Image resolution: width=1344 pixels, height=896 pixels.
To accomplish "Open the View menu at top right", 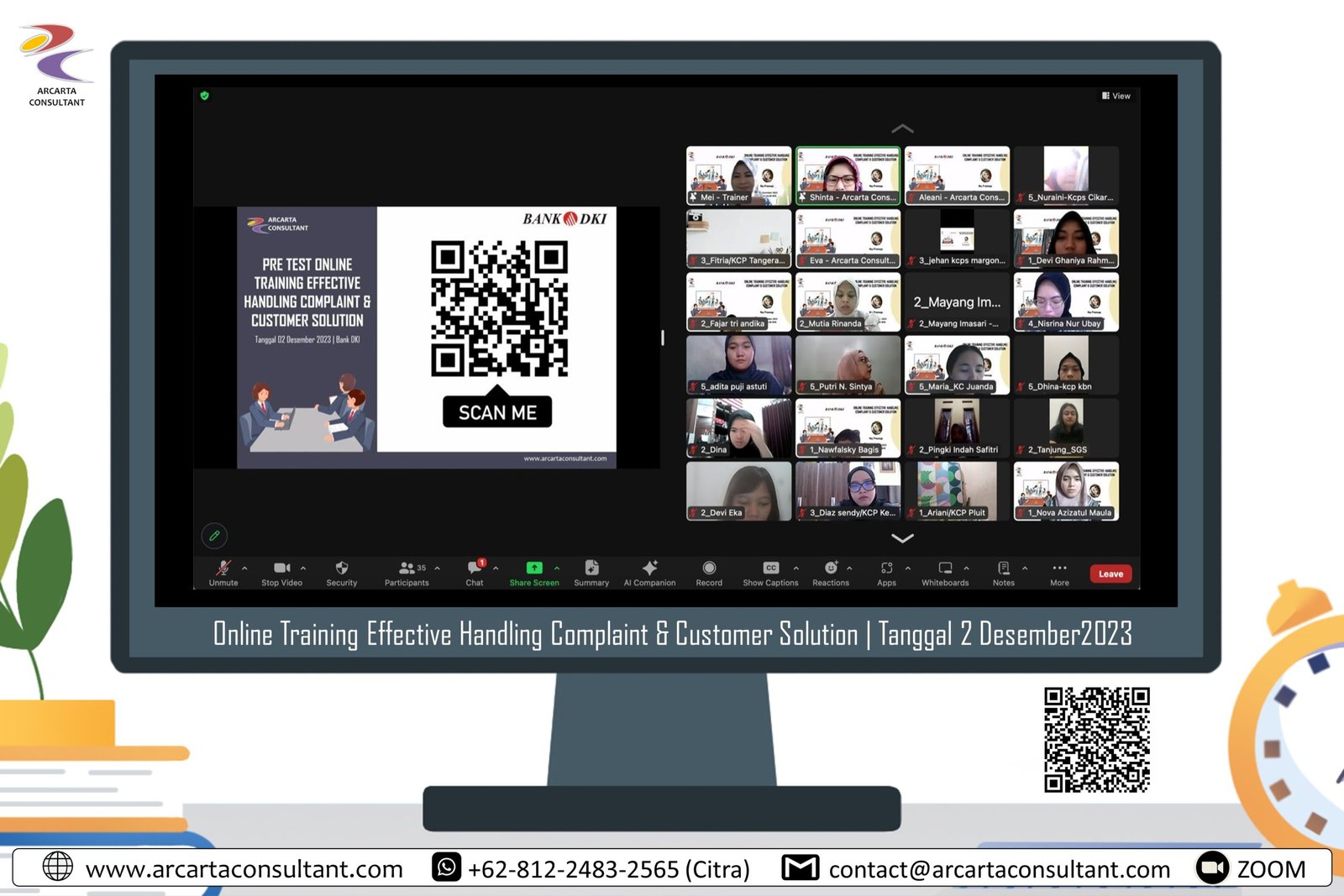I will coord(1116,96).
